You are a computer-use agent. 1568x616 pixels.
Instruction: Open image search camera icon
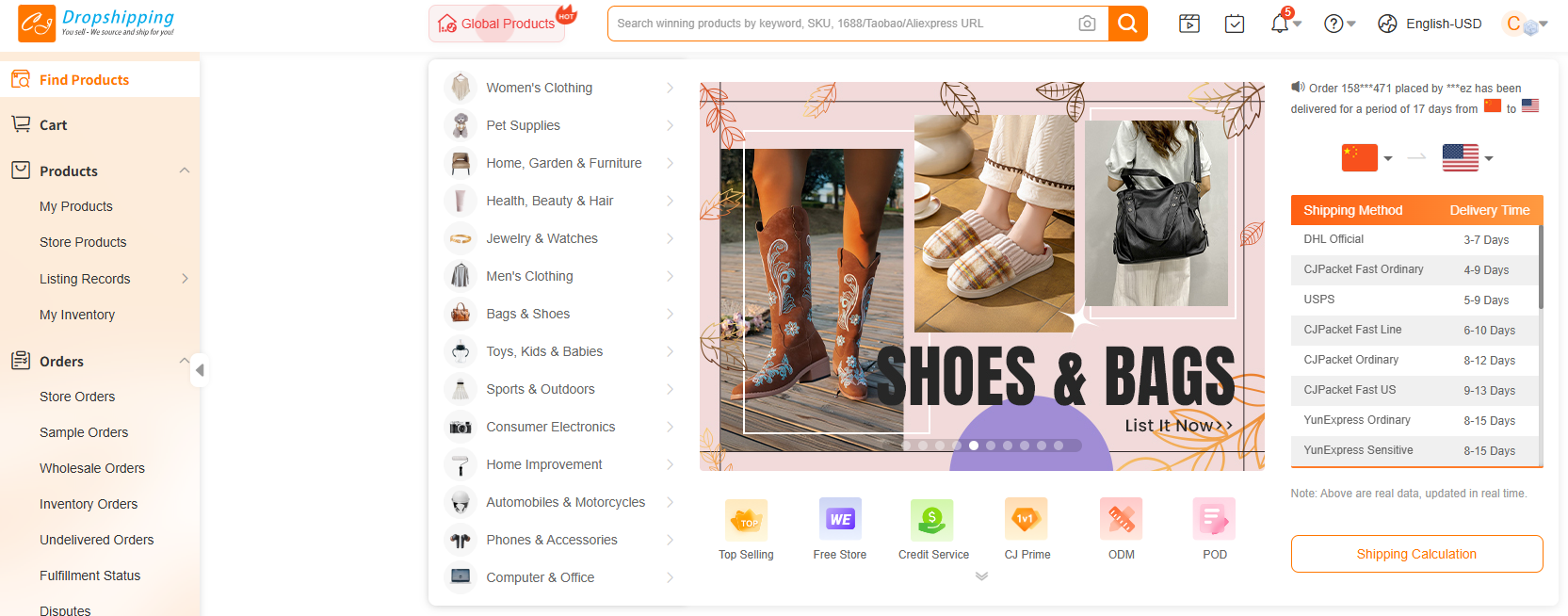pos(1087,24)
